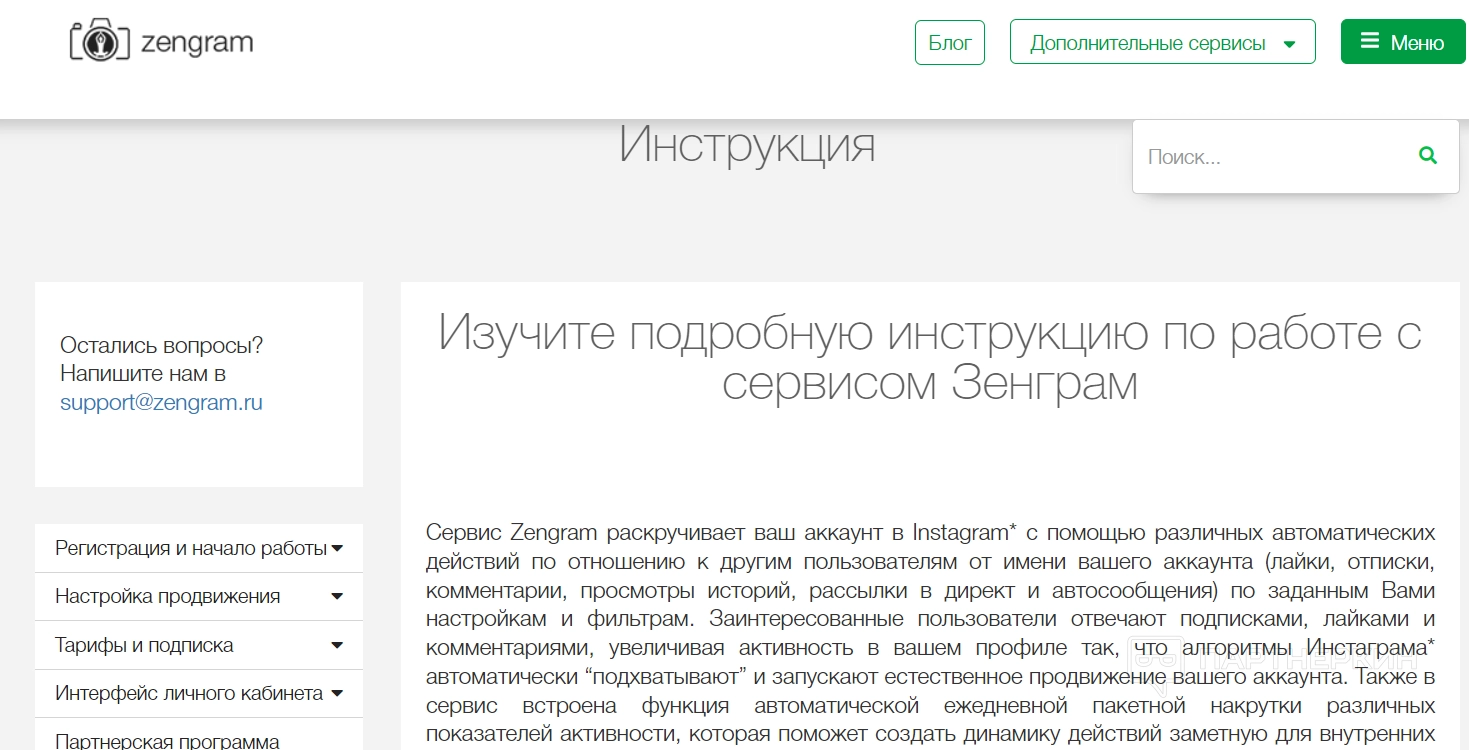Expand arrow next to Регистрация и начало работы
This screenshot has height=750, width=1469.
pyautogui.click(x=337, y=548)
